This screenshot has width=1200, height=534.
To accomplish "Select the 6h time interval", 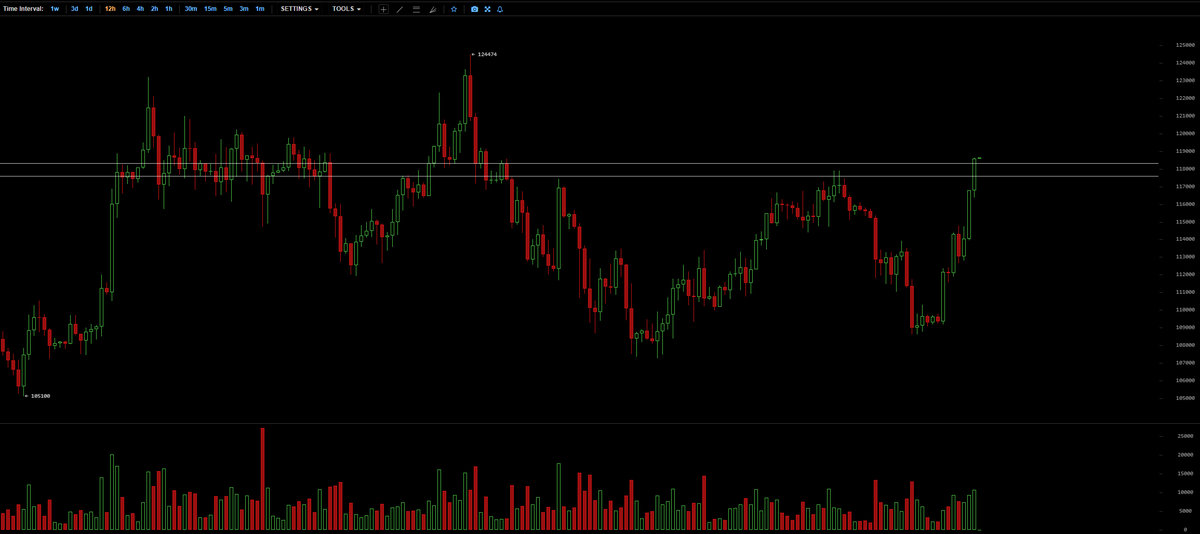I will pos(126,8).
